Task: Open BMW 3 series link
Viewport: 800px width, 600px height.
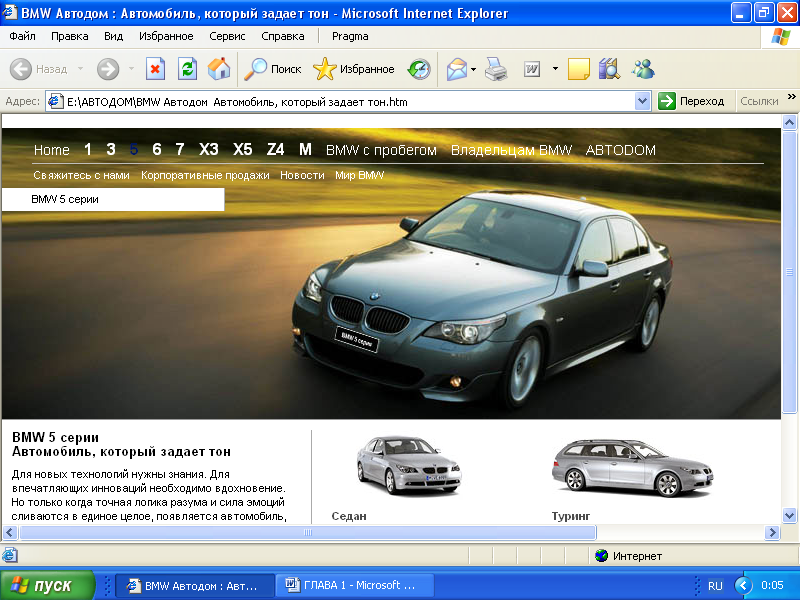Action: (111, 149)
